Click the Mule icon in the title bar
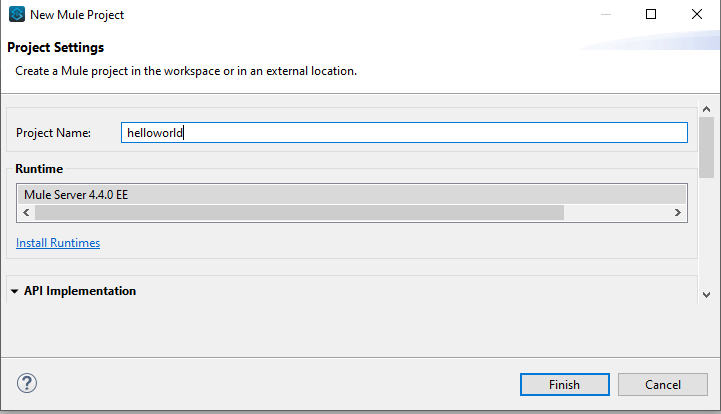721x414 pixels. click(15, 15)
